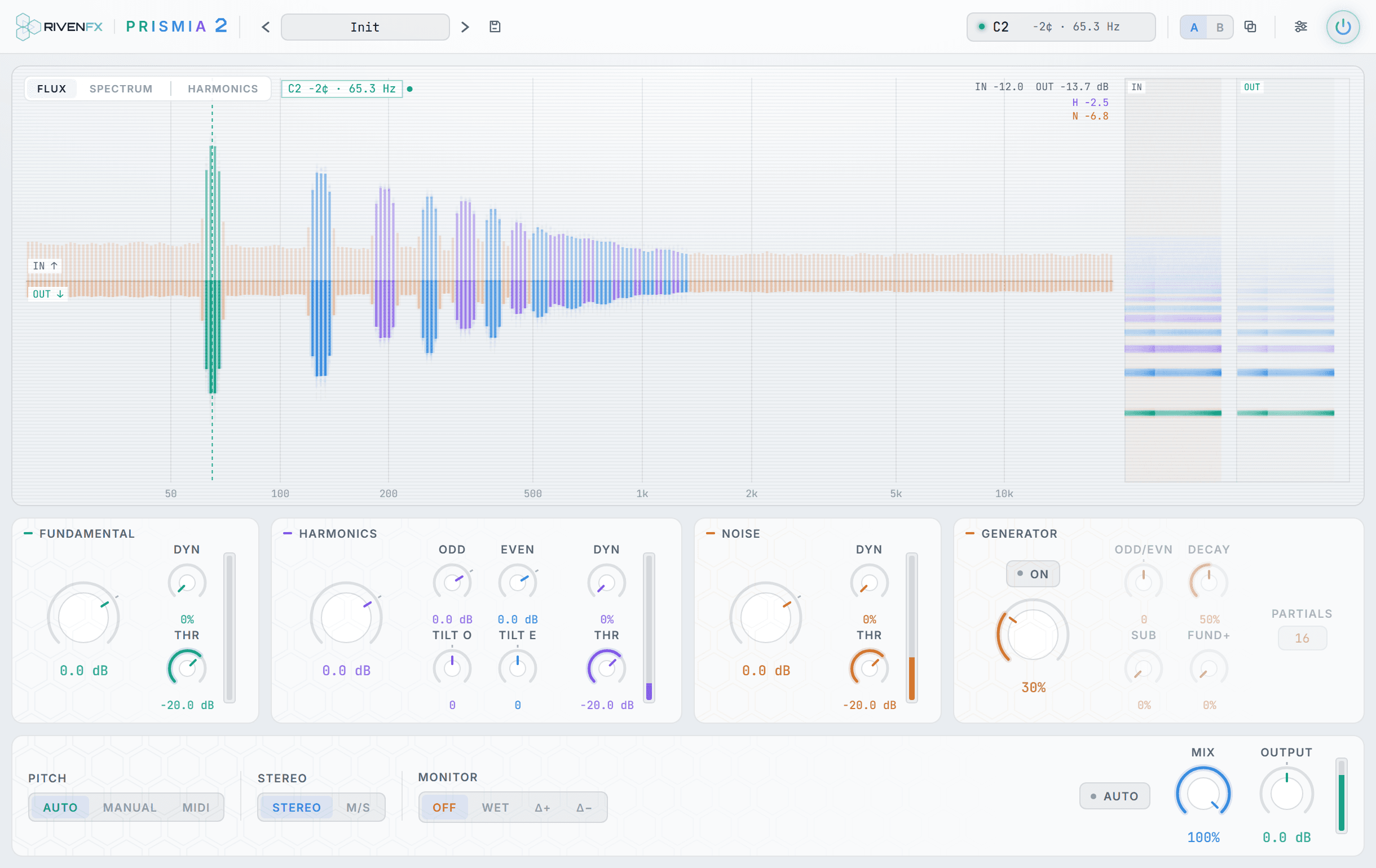Go to the previous preset arrow
1376x868 pixels.
266,27
